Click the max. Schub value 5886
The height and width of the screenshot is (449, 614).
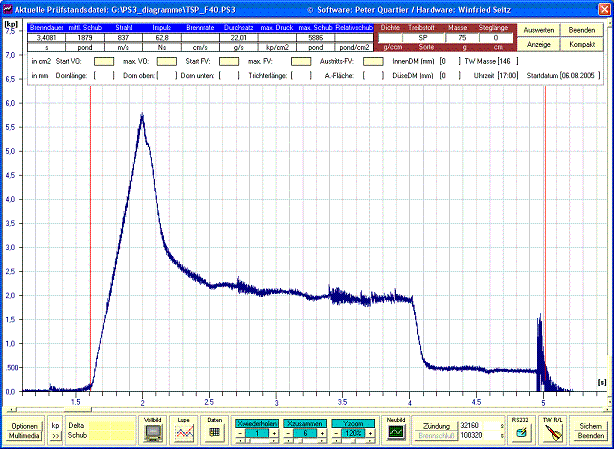[315, 38]
